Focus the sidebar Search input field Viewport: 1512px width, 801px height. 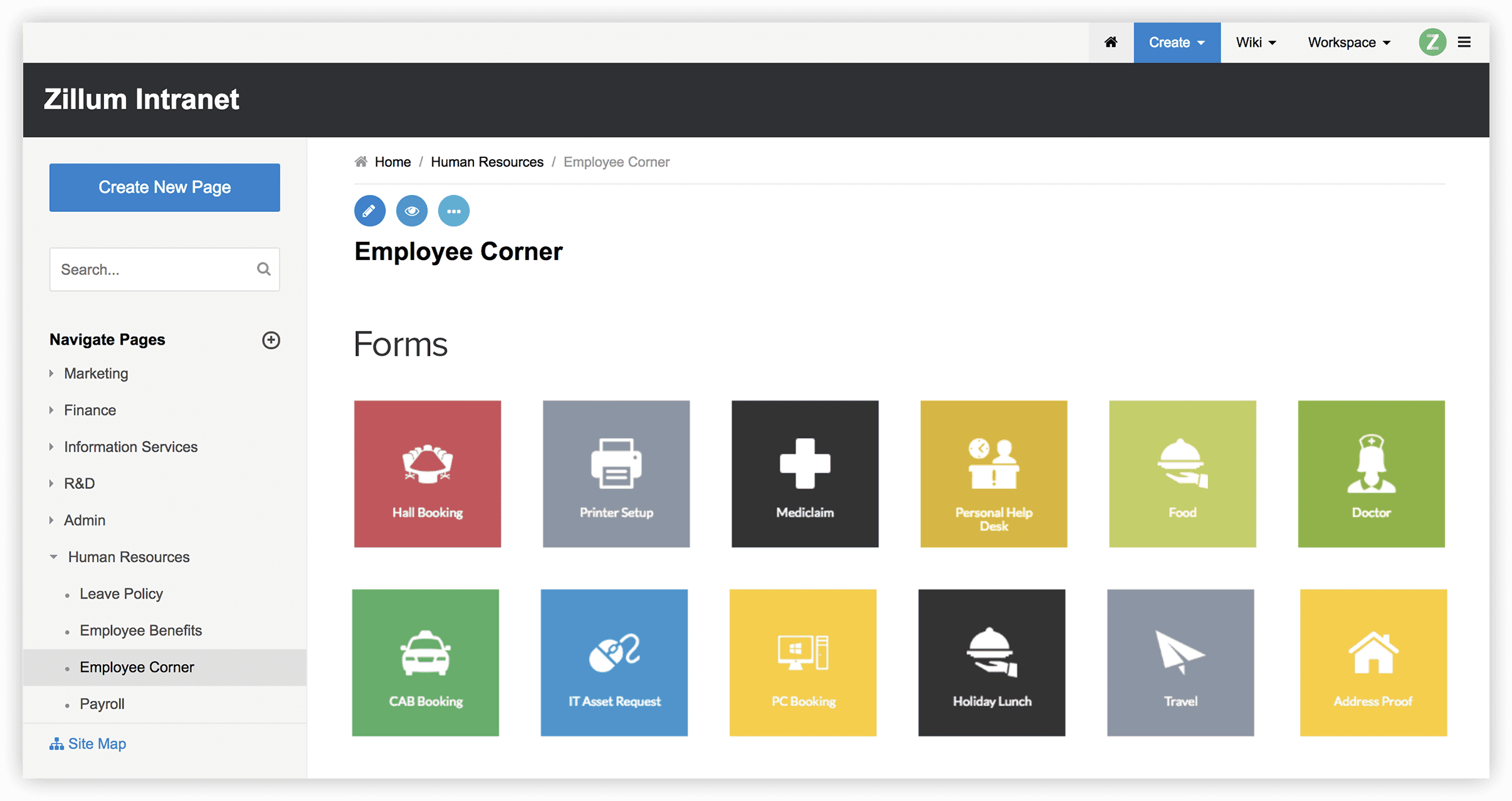coord(150,270)
